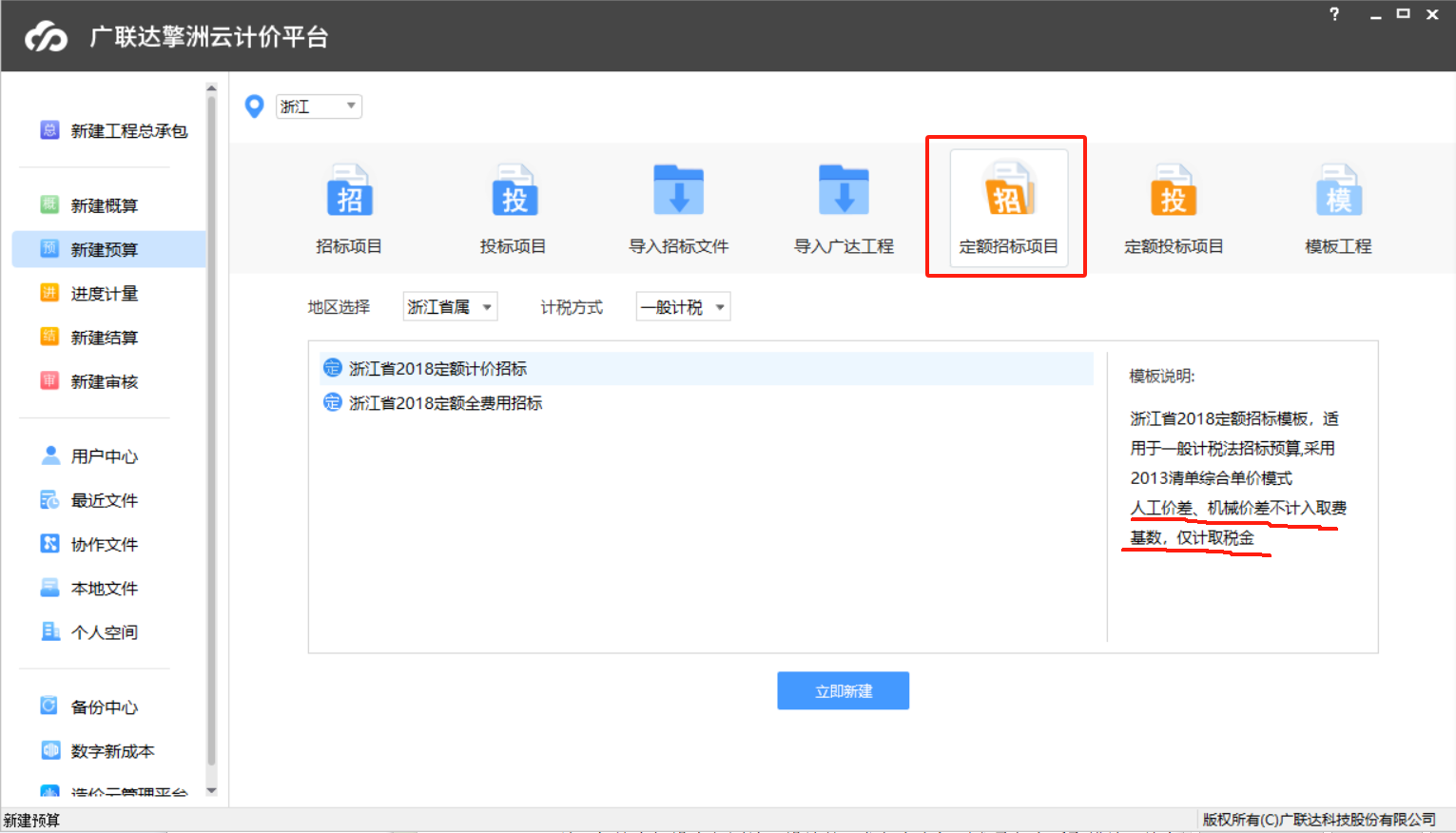Viewport: 1456px width, 833px height.
Task: Click the sidebar scroll down arrow
Action: tap(211, 790)
